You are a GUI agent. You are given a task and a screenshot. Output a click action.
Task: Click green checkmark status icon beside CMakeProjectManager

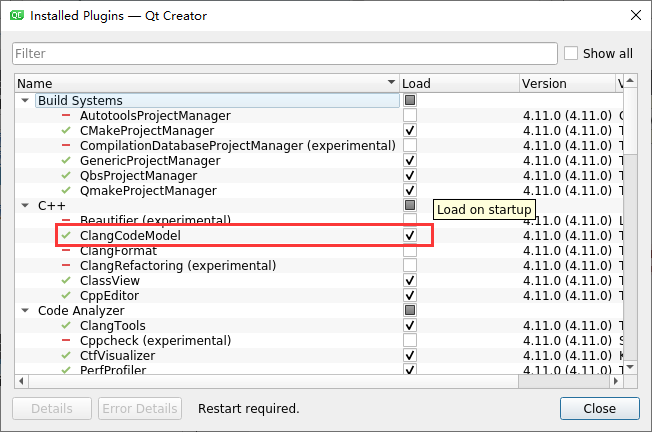click(66, 131)
